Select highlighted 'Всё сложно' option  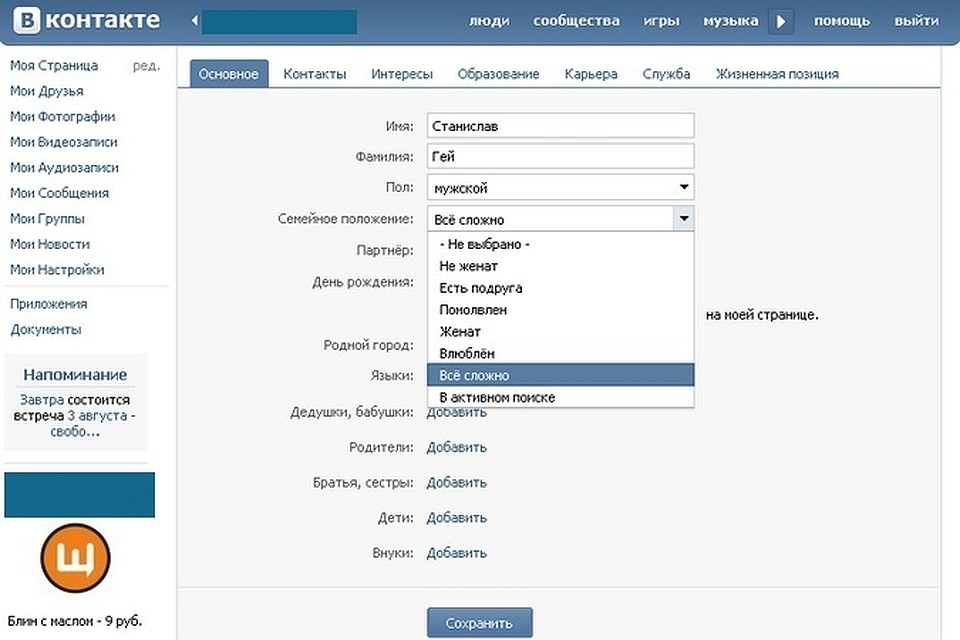(x=560, y=375)
